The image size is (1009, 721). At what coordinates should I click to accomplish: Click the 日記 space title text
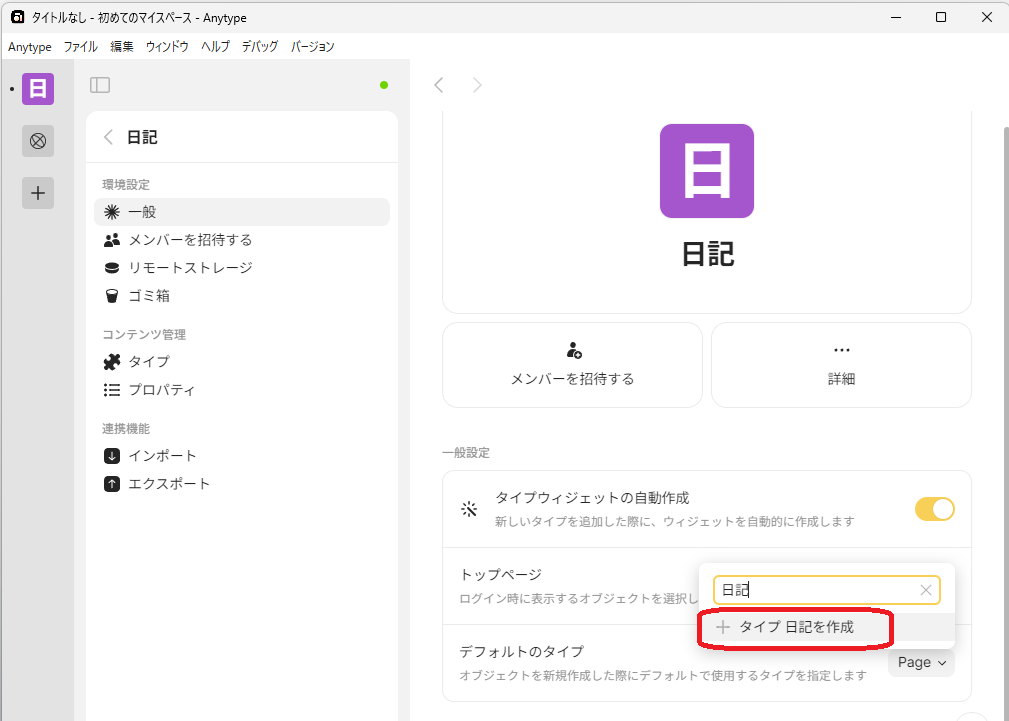(x=707, y=254)
